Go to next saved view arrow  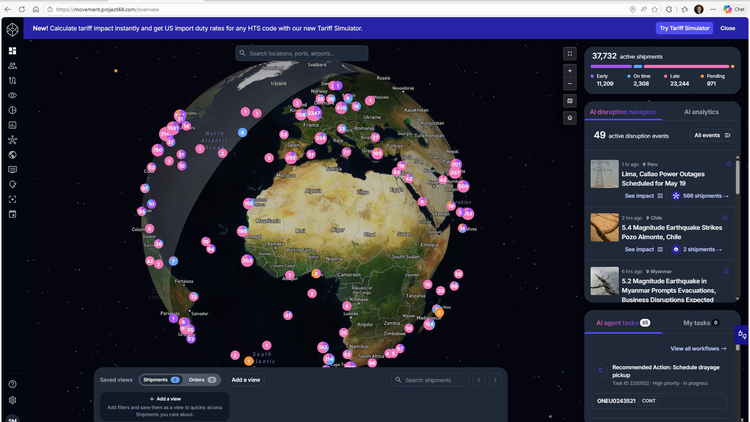(495, 380)
